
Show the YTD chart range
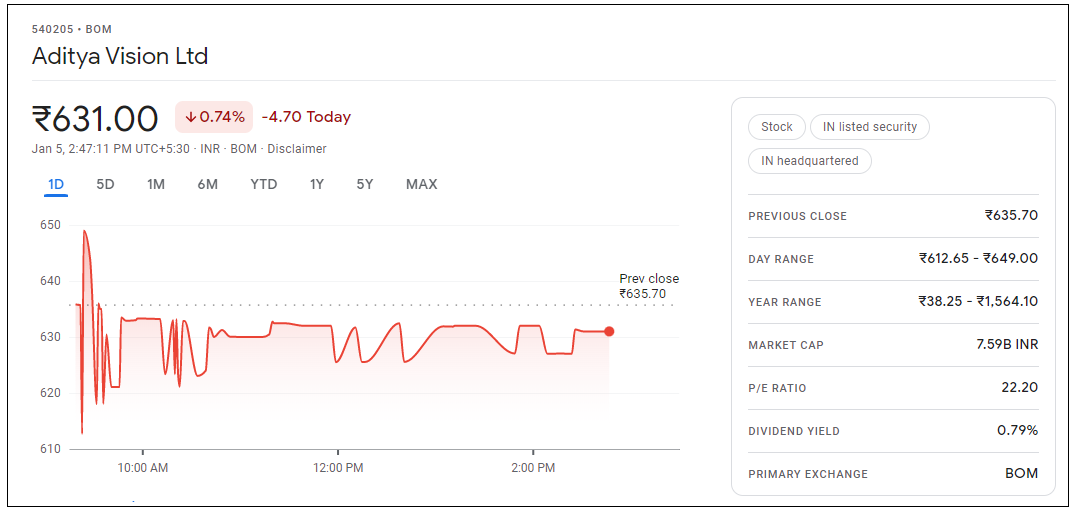[x=263, y=185]
